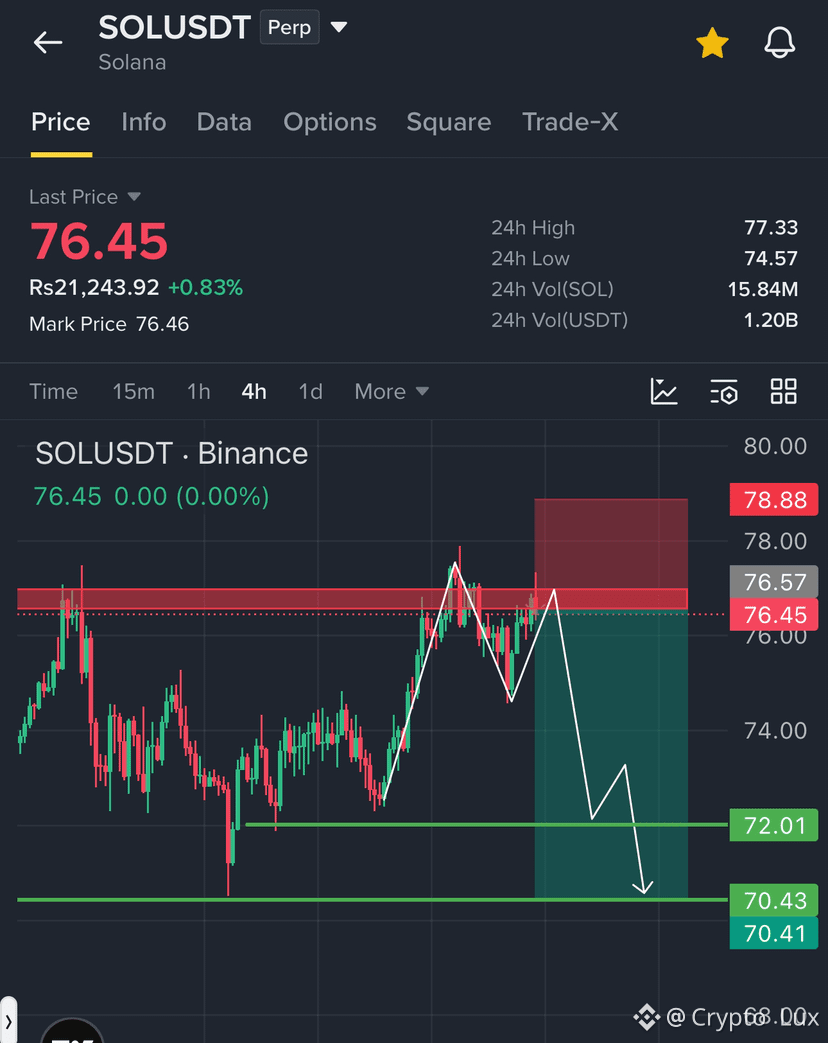This screenshot has width=828, height=1043.
Task: Click the 72.01 green price label
Action: pyautogui.click(x=774, y=825)
